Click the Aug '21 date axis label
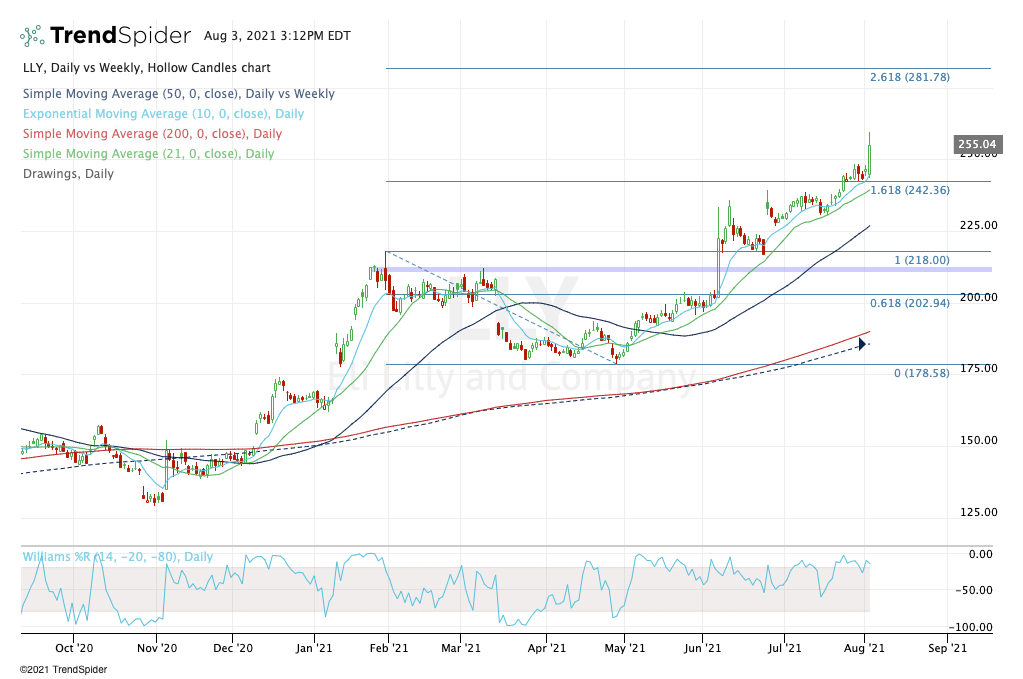 coord(865,648)
